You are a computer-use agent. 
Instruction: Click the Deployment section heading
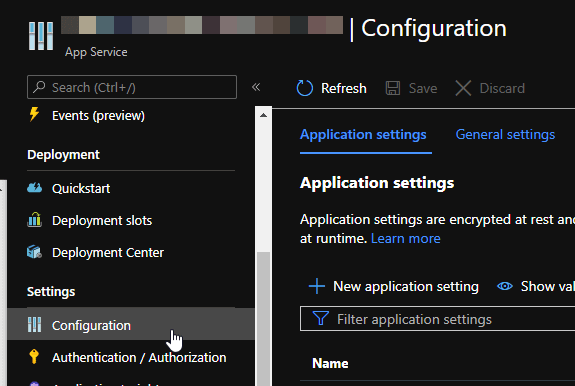[x=63, y=155]
